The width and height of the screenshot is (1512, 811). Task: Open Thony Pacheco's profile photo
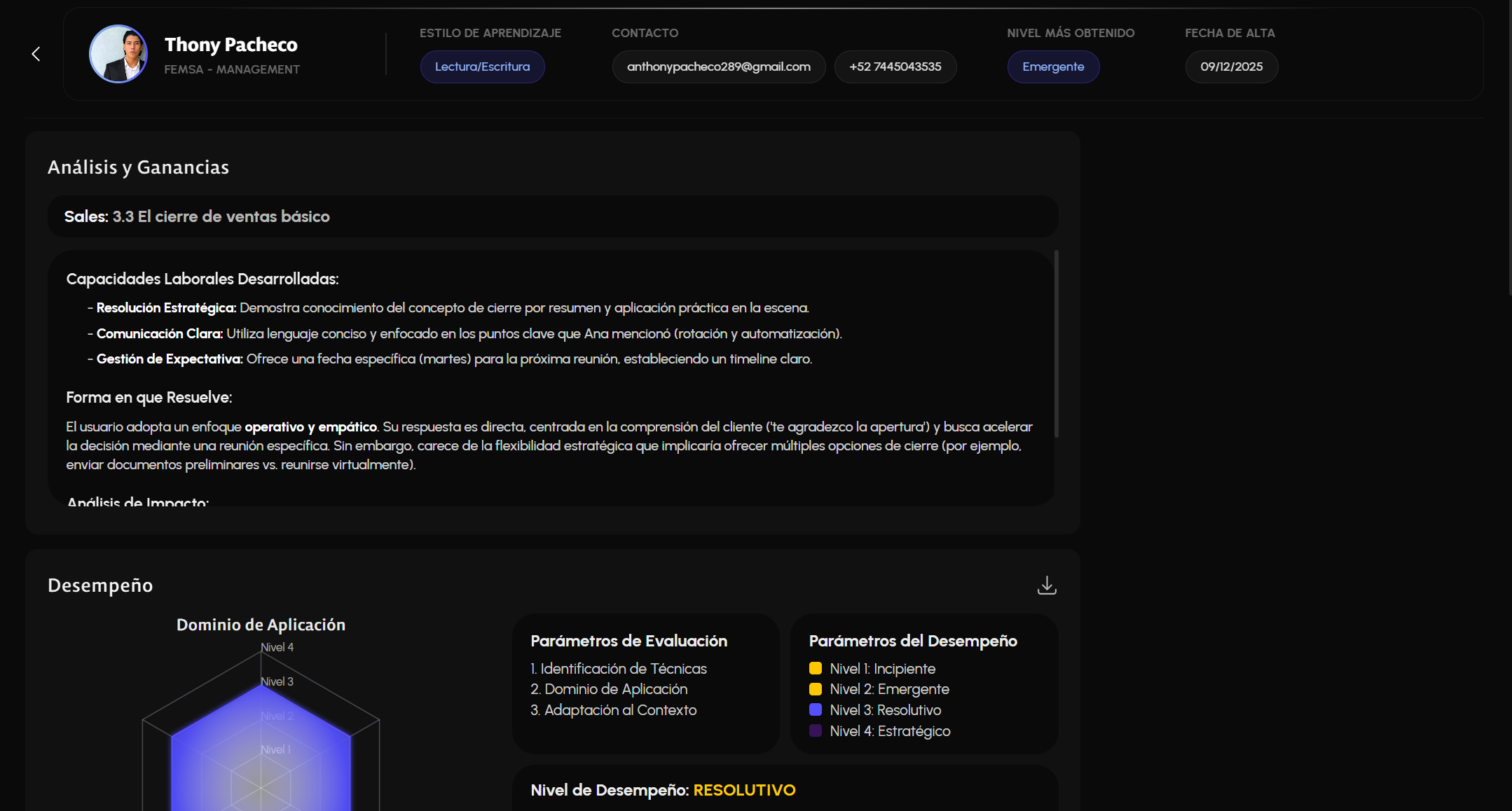tap(118, 54)
